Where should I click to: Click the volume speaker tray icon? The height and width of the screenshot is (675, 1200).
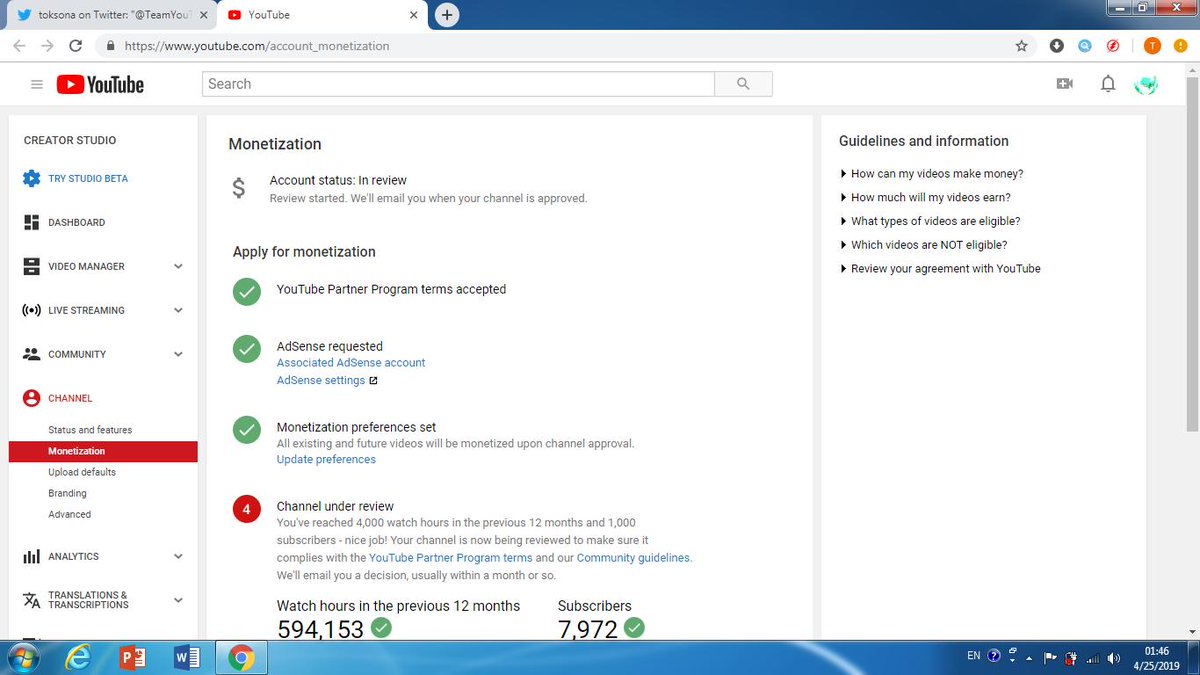1115,658
